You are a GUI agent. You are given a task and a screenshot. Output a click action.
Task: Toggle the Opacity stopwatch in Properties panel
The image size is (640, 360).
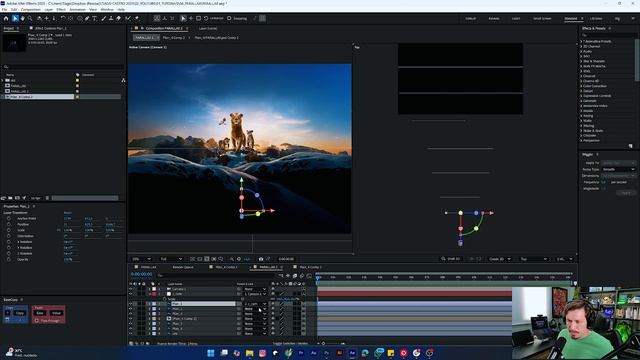point(9,259)
